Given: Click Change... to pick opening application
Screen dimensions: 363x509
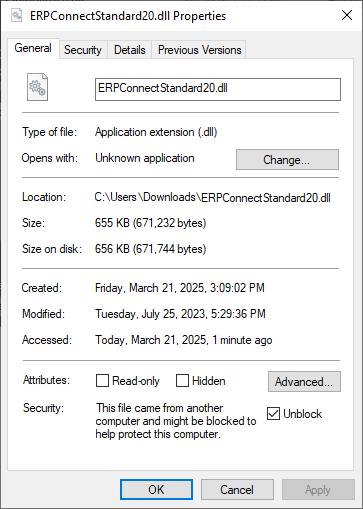Looking at the screenshot, I should click(x=287, y=160).
